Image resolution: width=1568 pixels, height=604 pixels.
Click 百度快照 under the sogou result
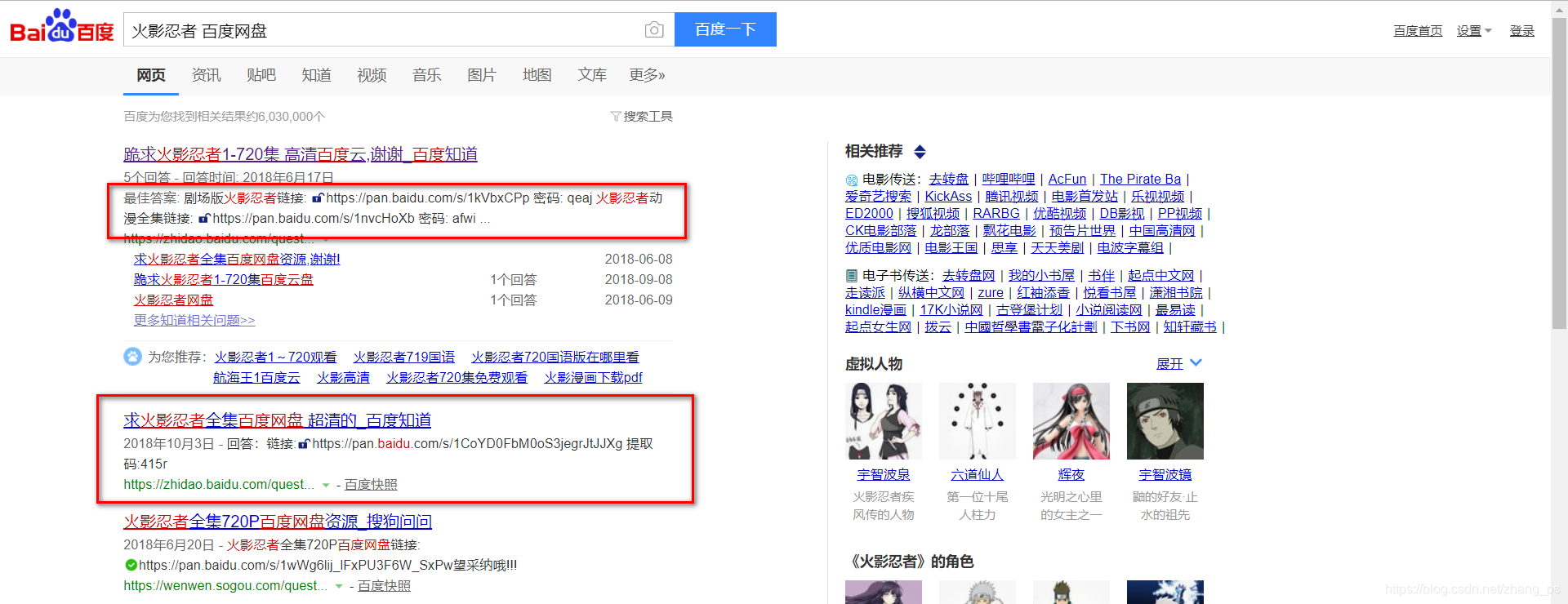(384, 586)
